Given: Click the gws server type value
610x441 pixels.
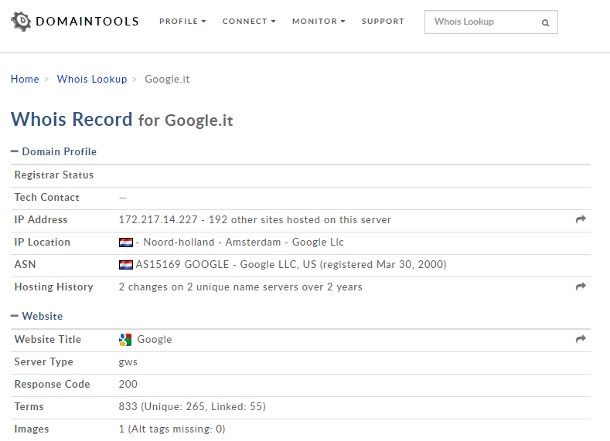Looking at the screenshot, I should point(128,362).
